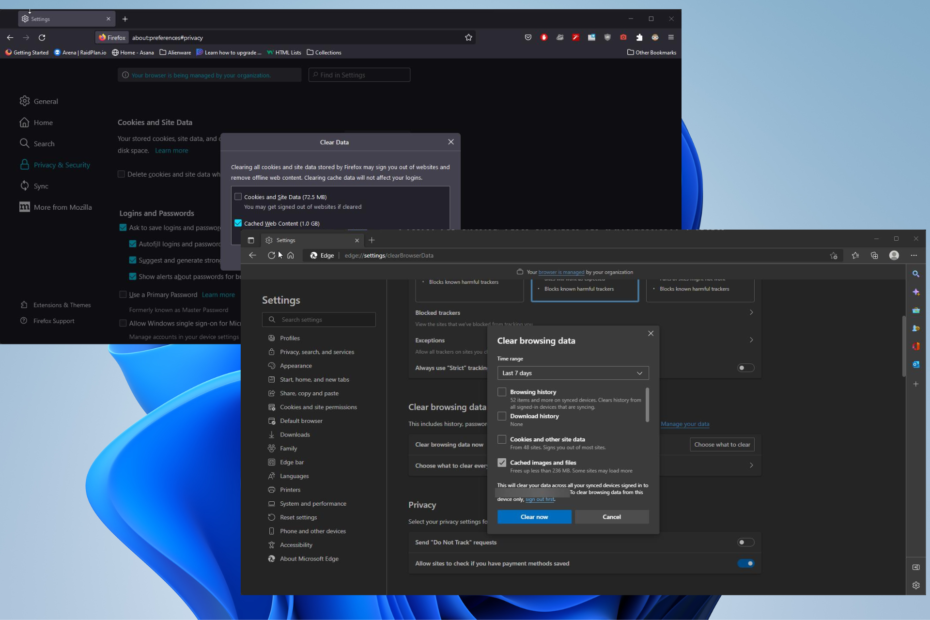Viewport: 930px width, 620px height.
Task: Check Cookies and Site Data in Firefox
Action: 238,197
